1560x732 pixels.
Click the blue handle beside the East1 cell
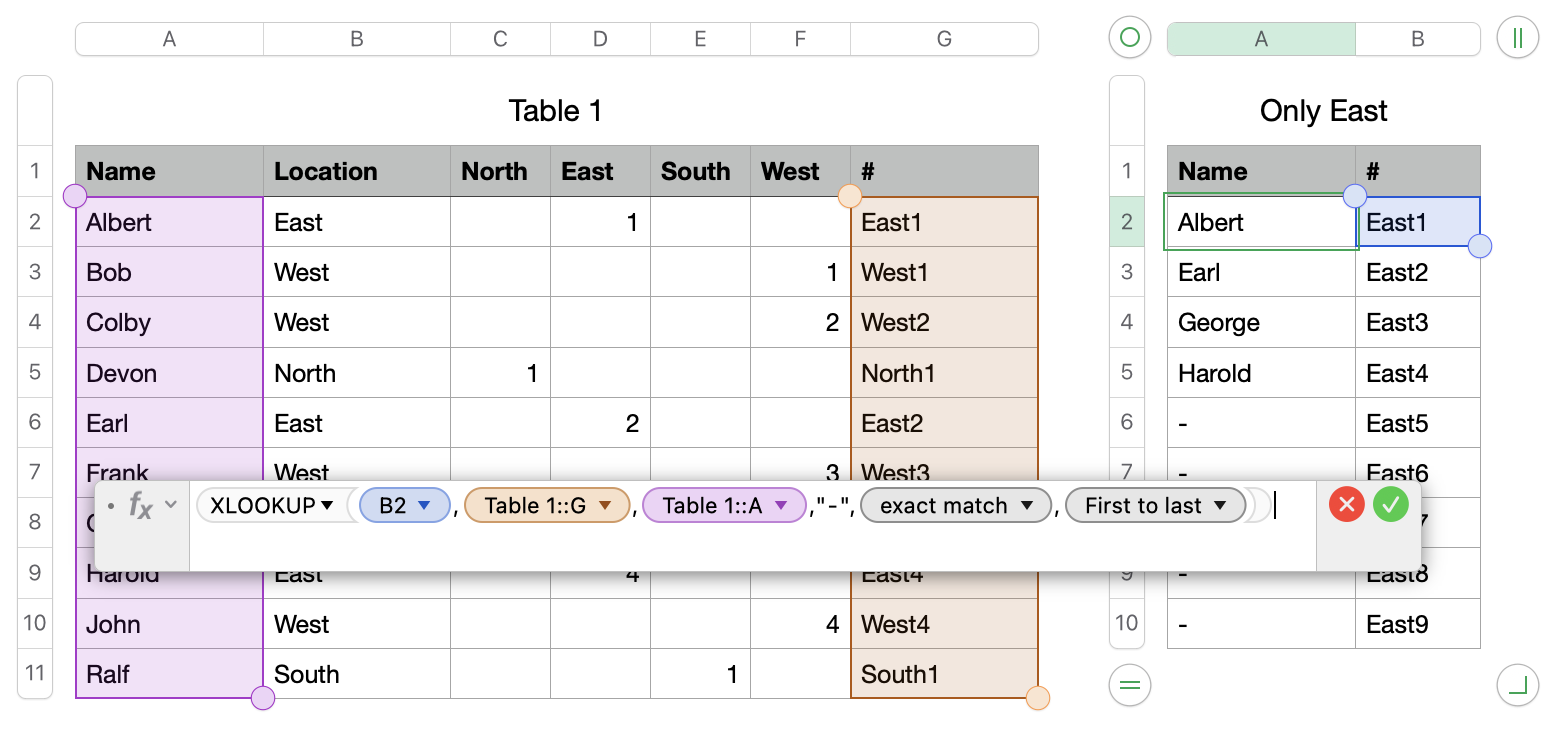pyautogui.click(x=1479, y=246)
